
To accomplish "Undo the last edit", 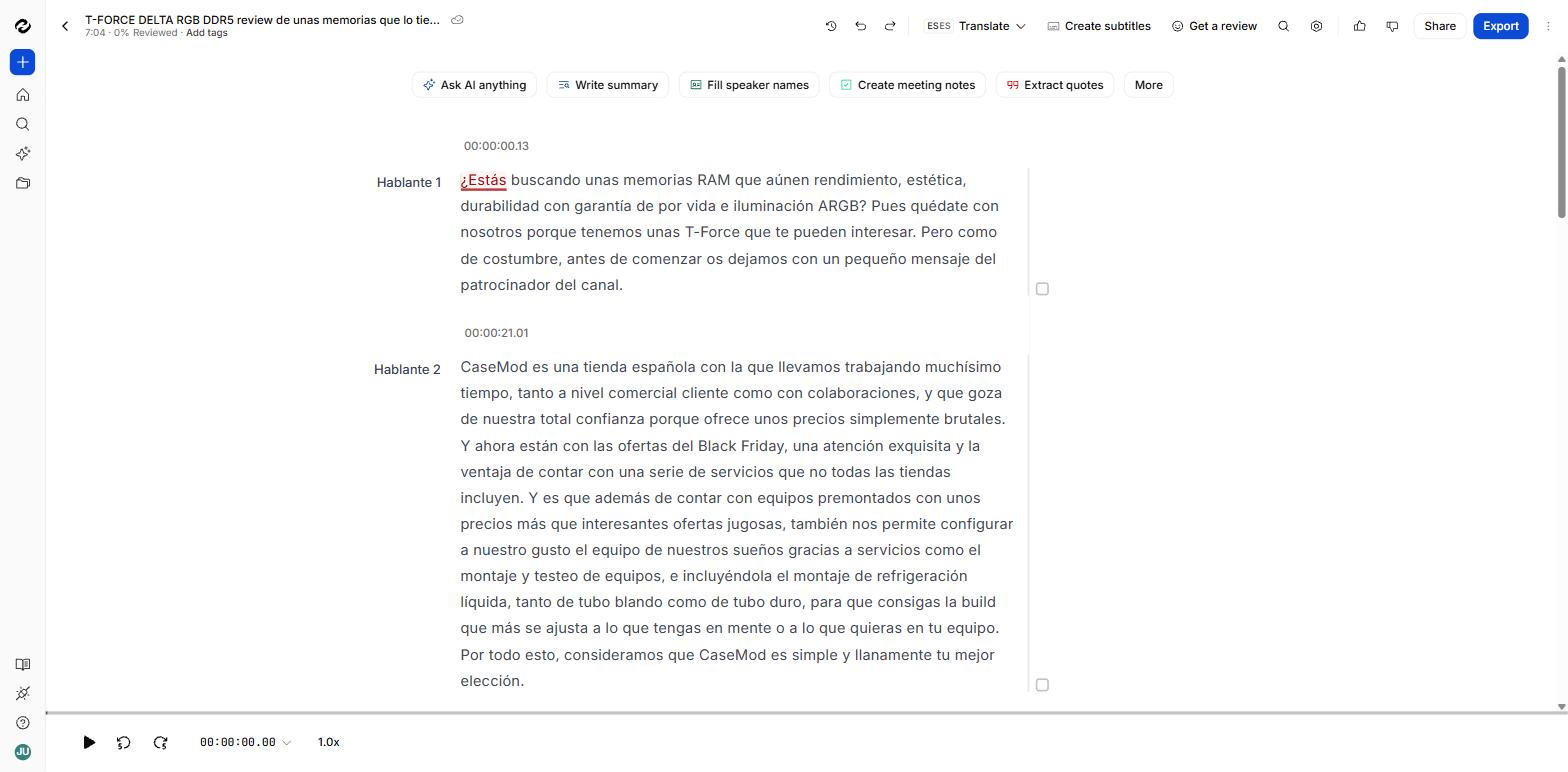I will tap(860, 26).
